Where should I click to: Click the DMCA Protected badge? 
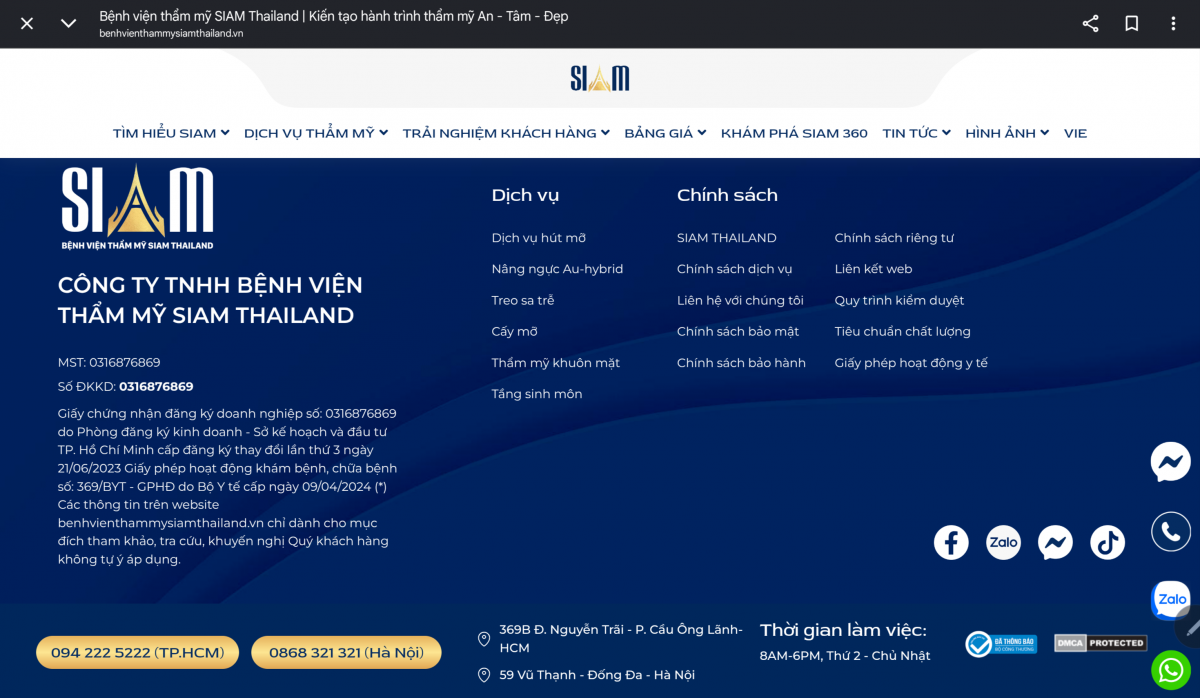1100,643
